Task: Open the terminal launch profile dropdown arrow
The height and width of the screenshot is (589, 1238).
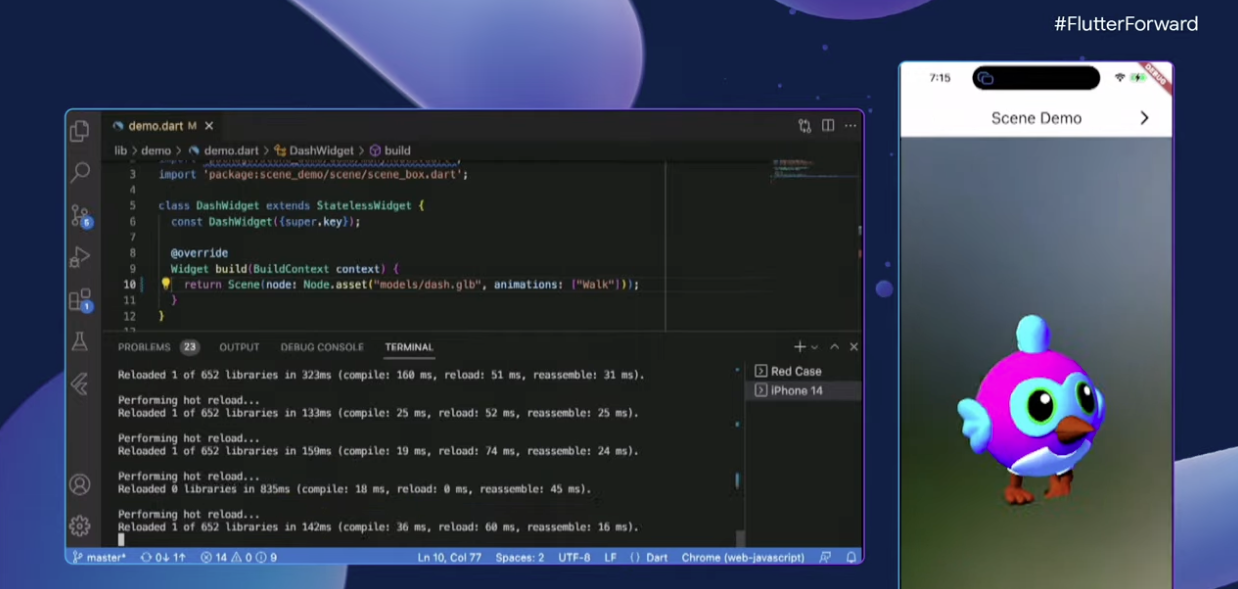Action: (x=814, y=347)
